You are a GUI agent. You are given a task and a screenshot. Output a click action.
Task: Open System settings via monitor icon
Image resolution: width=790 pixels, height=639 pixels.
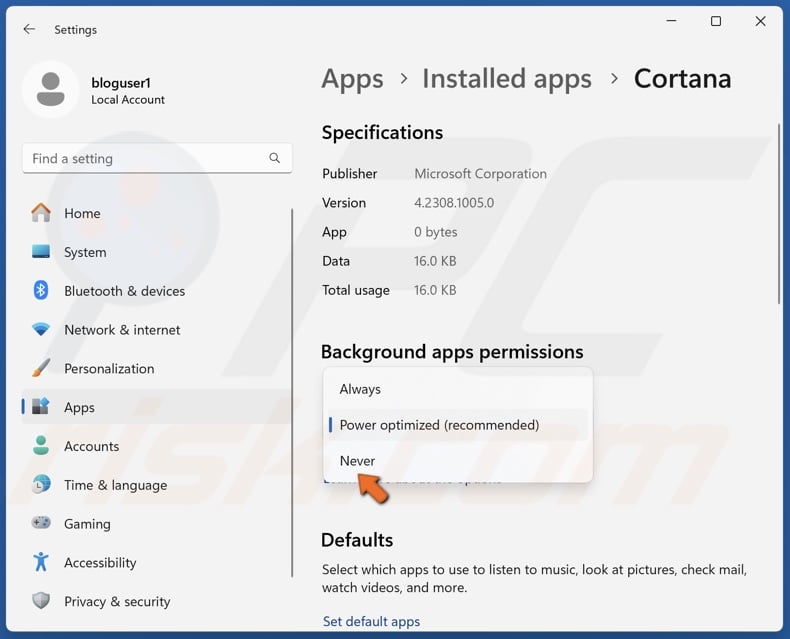[41, 252]
